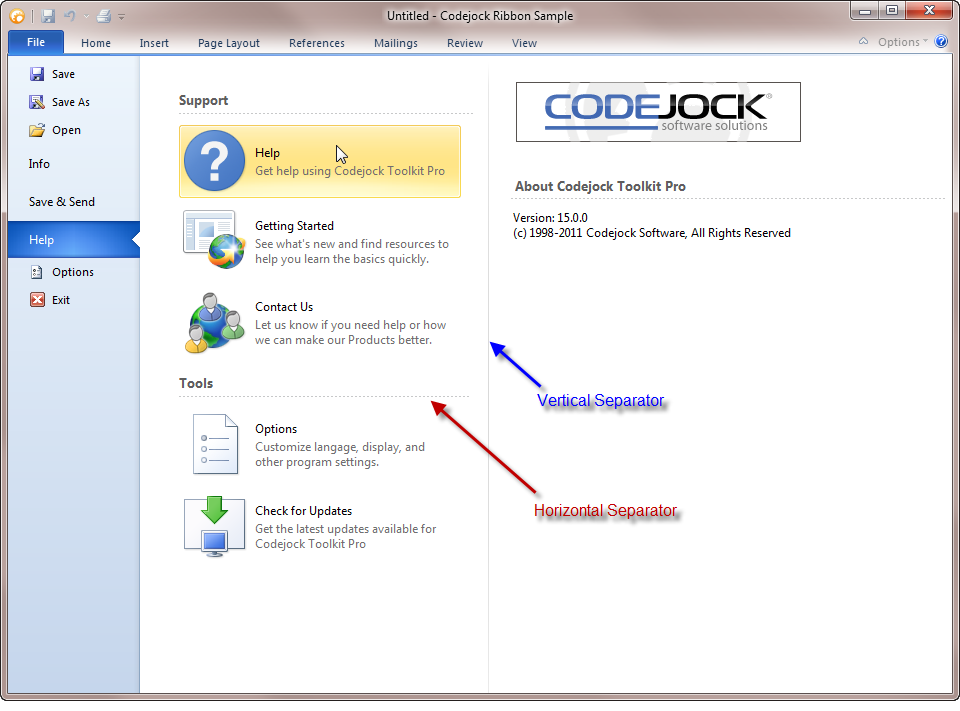The width and height of the screenshot is (960, 711).
Task: Click the 'Version: 15.0.0' text
Action: (550, 217)
